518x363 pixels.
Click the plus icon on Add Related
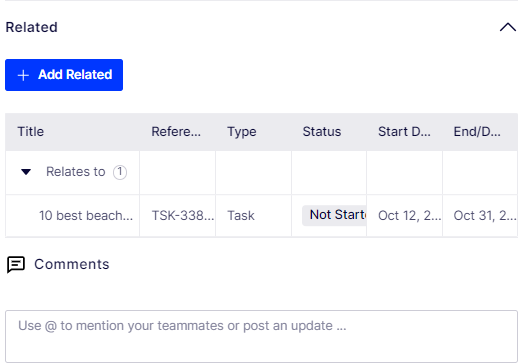tap(23, 75)
